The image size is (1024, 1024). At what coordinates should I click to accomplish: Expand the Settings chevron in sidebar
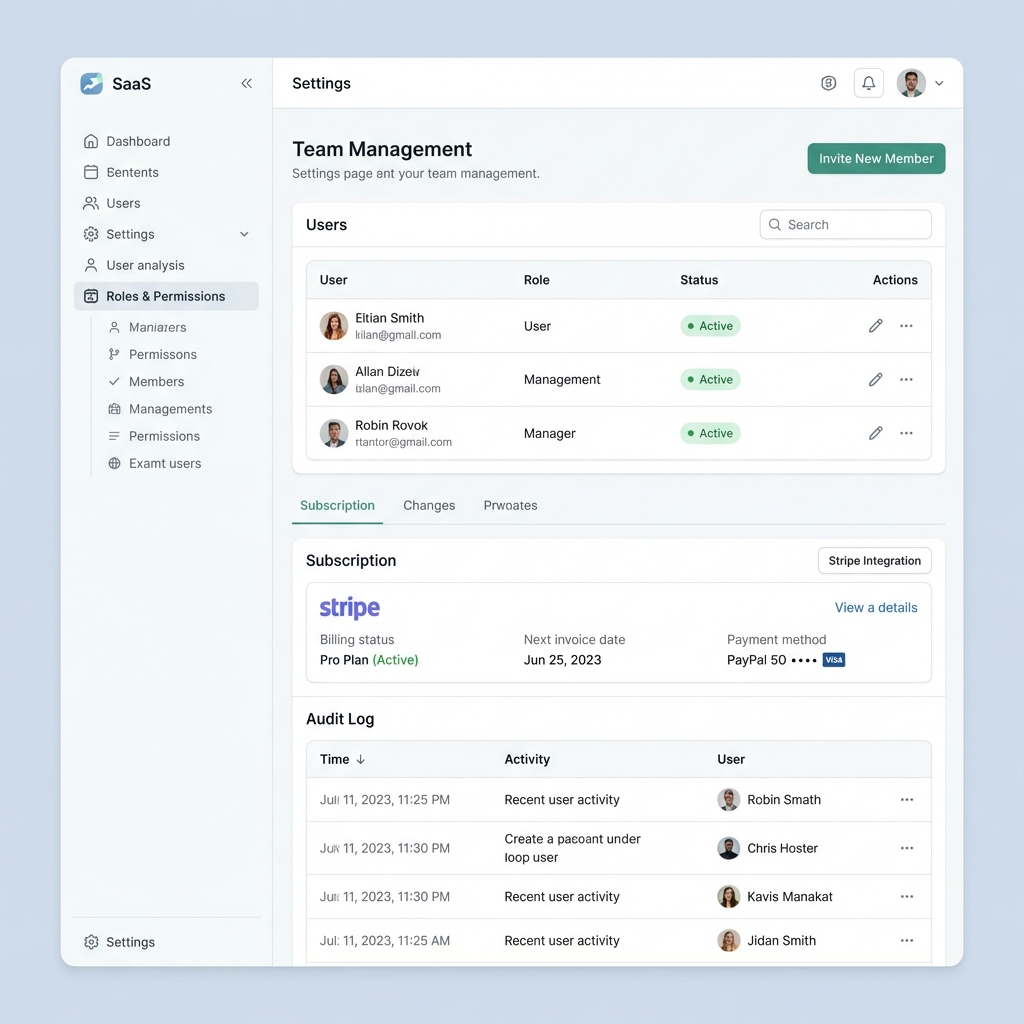pos(244,234)
